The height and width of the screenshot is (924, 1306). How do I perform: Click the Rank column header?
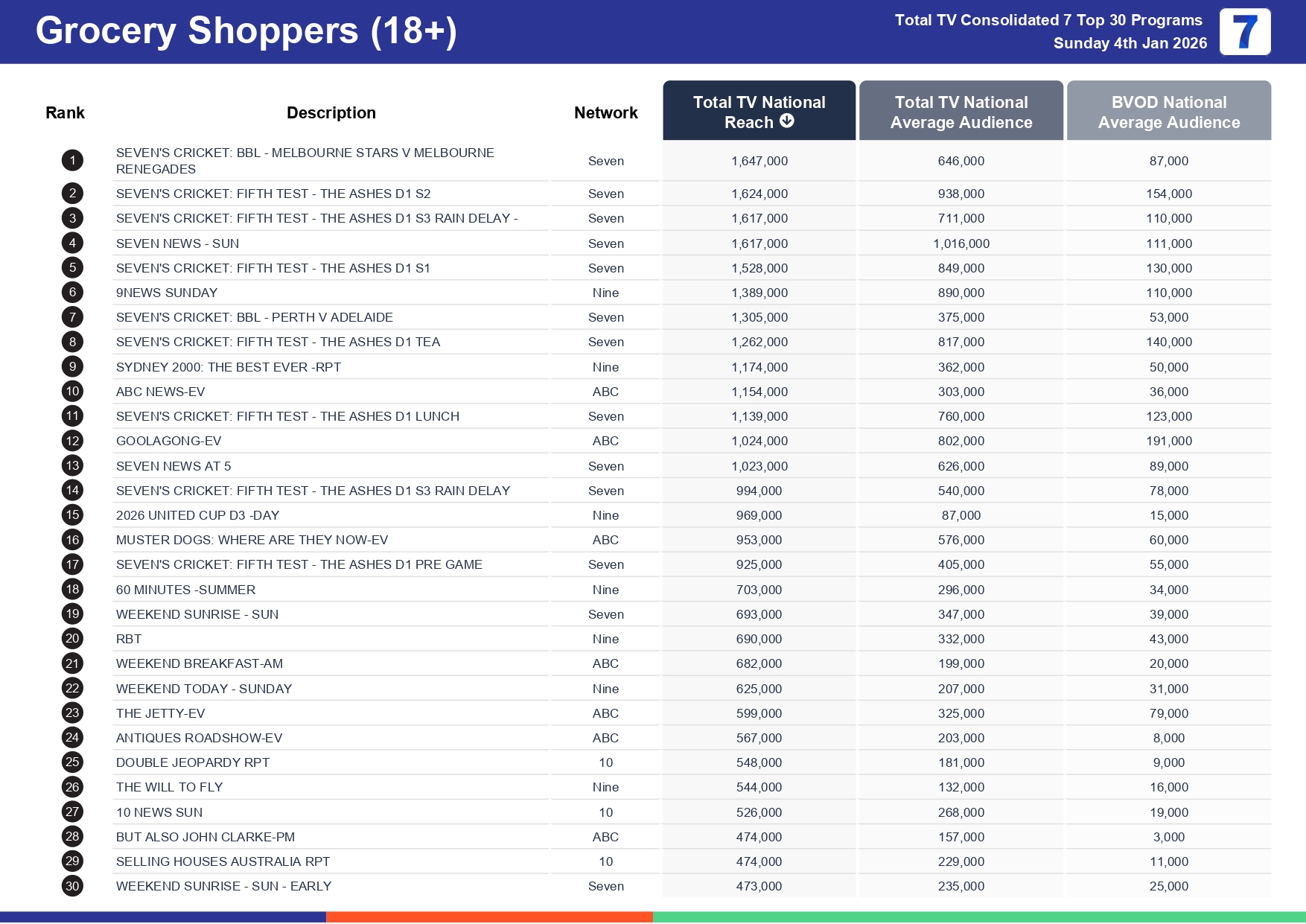pyautogui.click(x=65, y=113)
